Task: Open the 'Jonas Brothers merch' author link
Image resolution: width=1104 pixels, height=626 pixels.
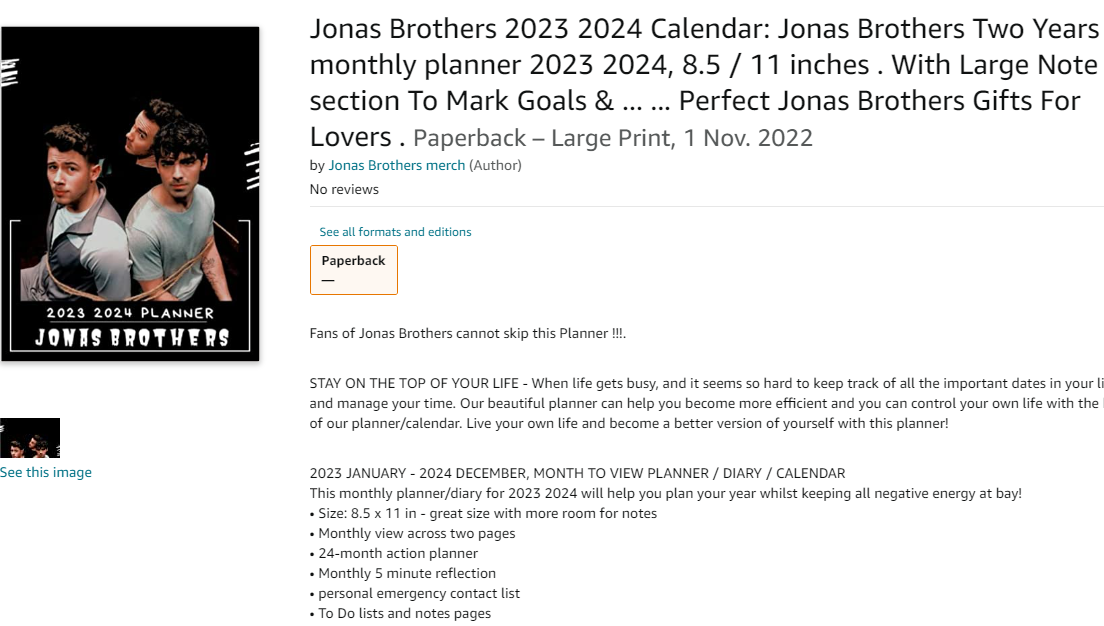Action: pos(397,165)
